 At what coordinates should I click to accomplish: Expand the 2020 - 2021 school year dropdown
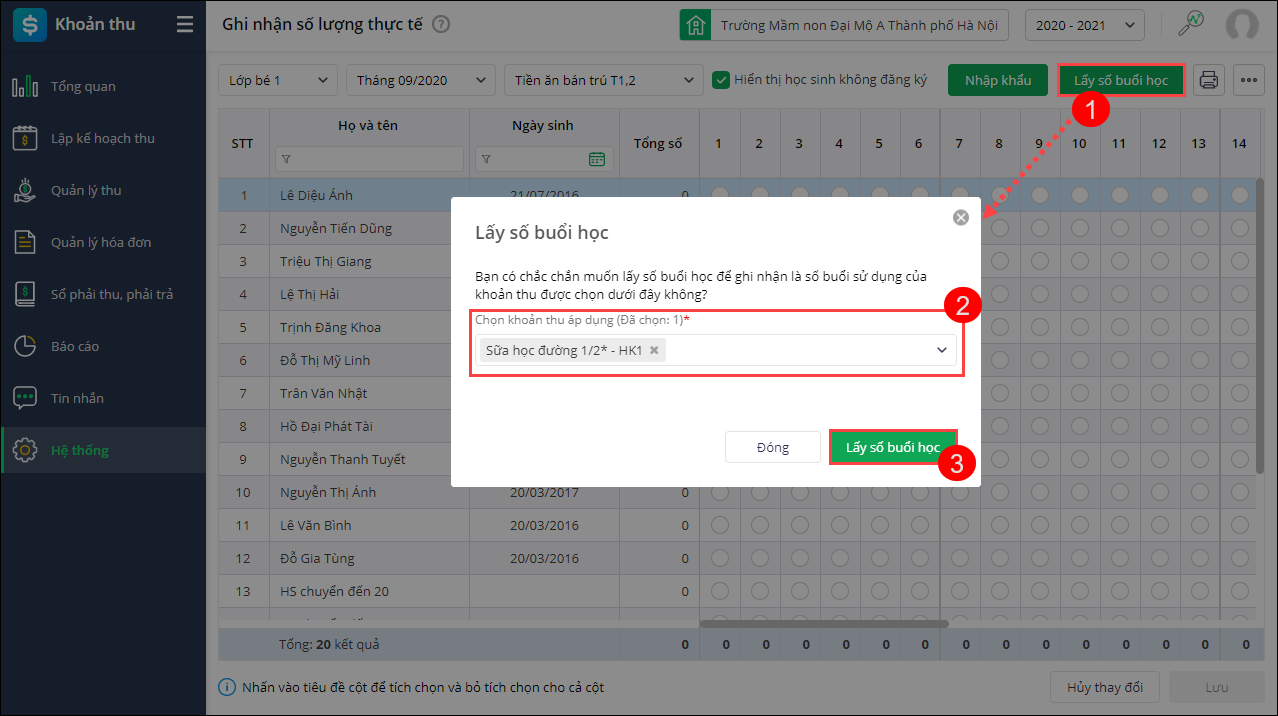pyautogui.click(x=1085, y=25)
